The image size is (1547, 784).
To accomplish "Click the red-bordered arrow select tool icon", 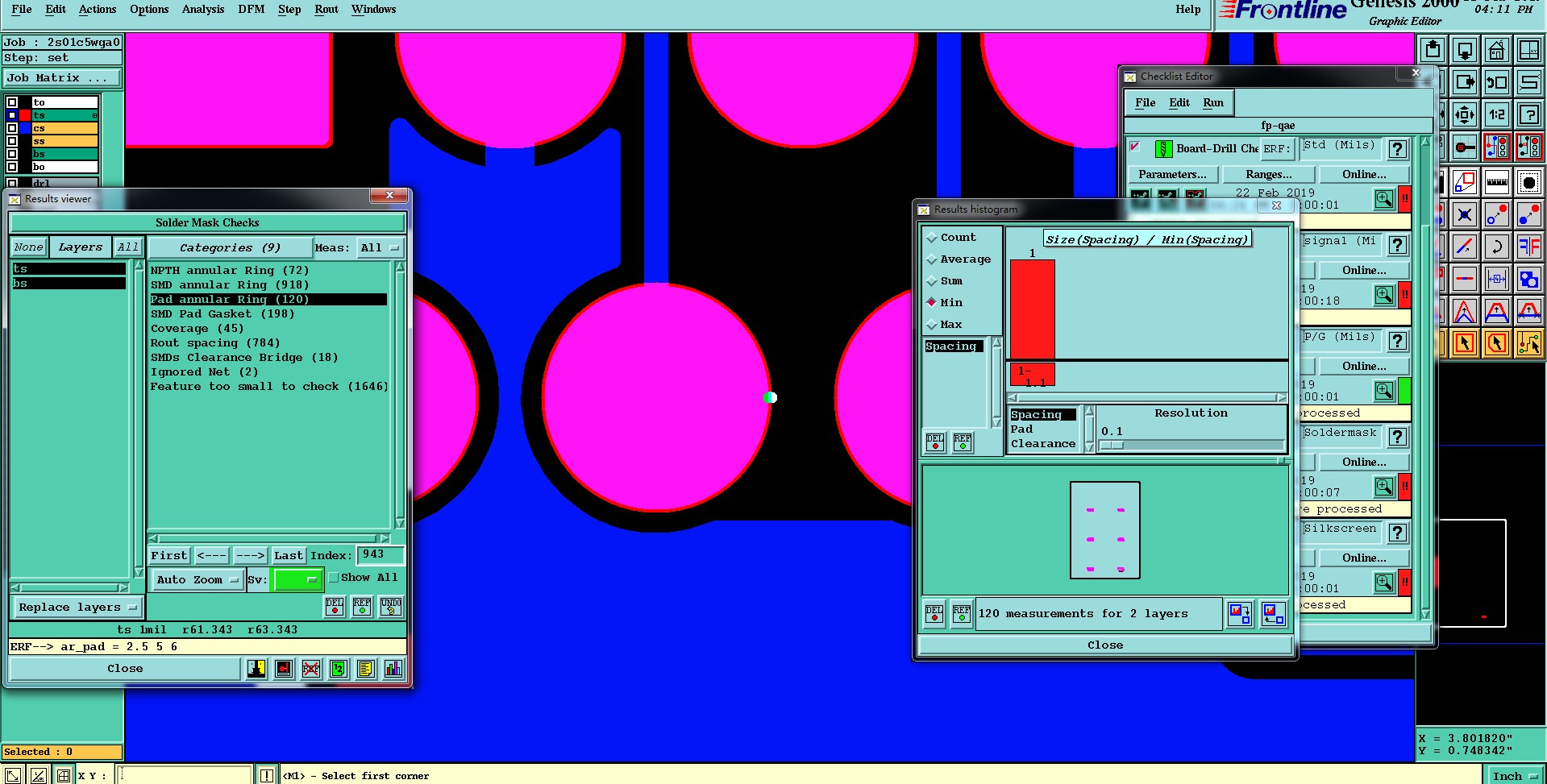I will tap(1465, 343).
